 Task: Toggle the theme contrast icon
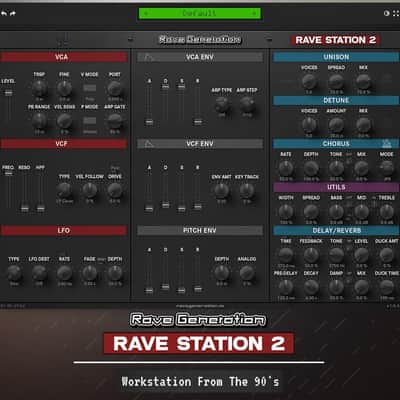point(387,13)
